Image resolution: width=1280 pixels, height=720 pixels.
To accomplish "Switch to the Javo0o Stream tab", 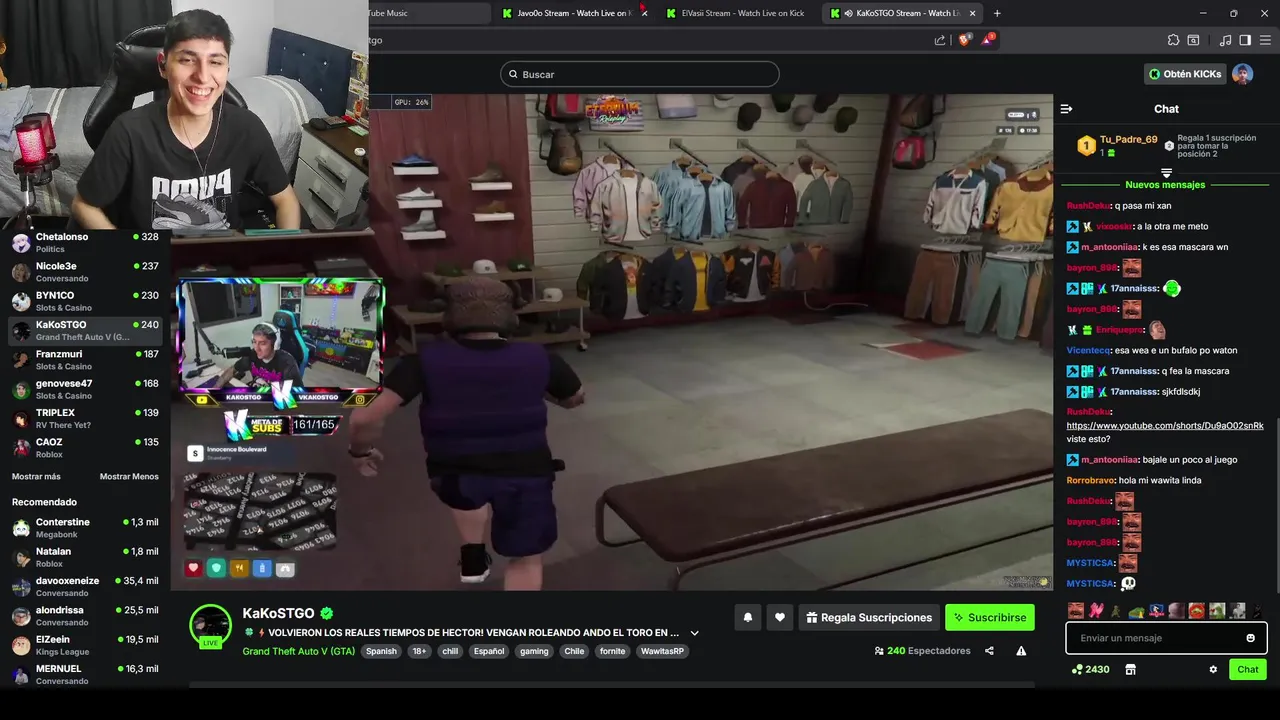I will tap(572, 13).
